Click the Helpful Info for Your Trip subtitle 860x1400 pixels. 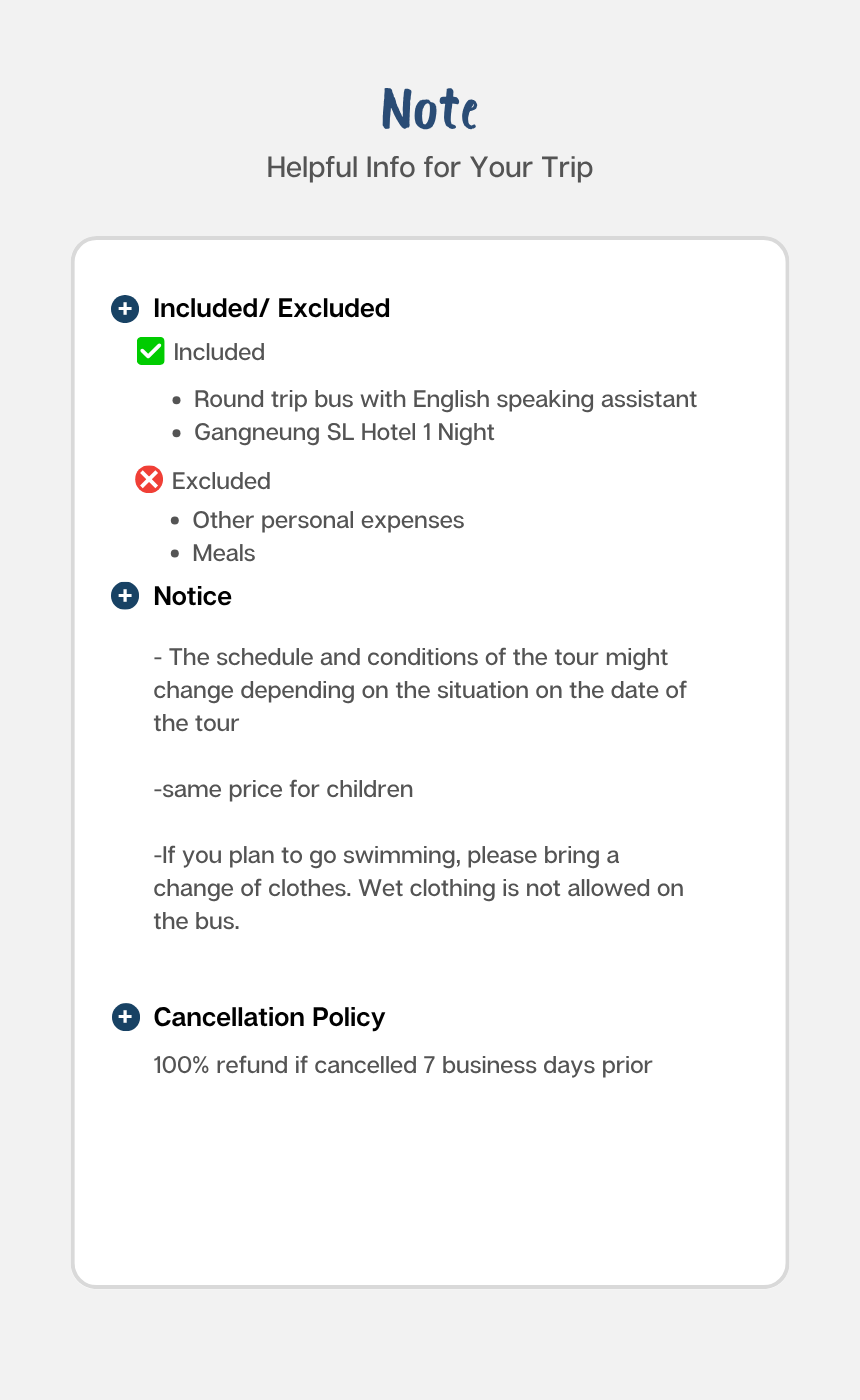point(430,167)
